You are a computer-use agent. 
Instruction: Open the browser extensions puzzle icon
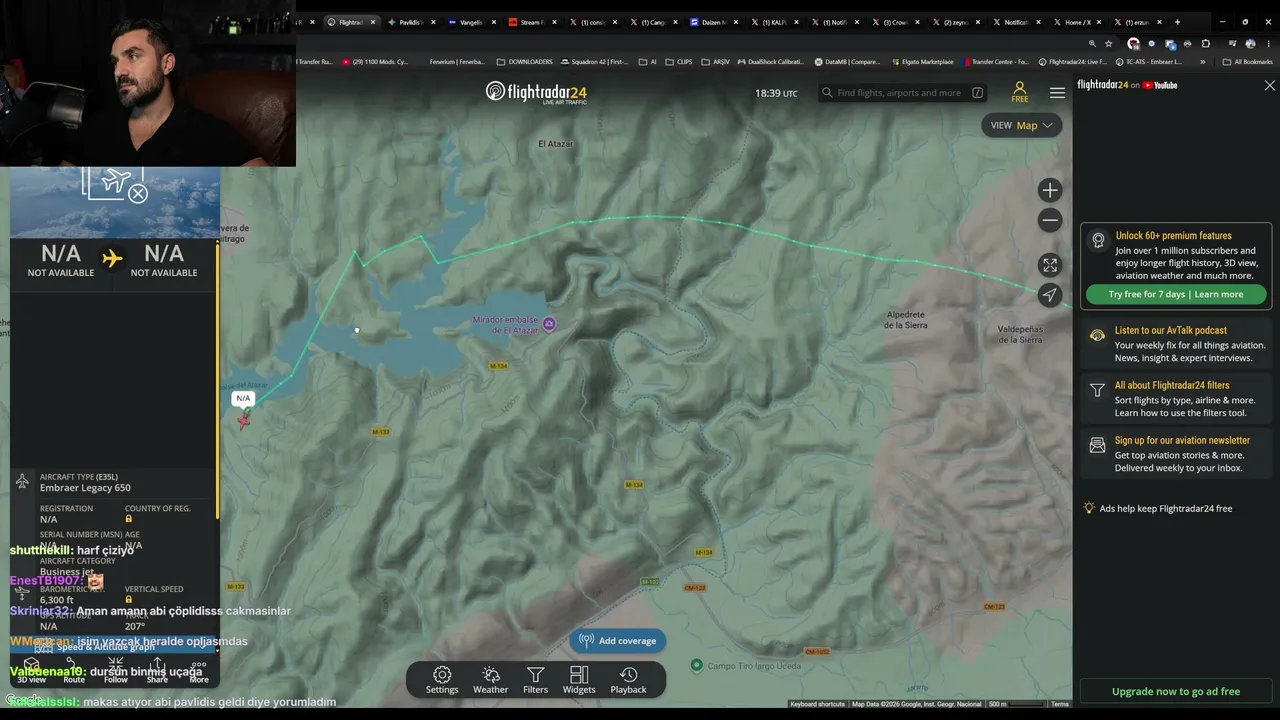[x=1205, y=44]
